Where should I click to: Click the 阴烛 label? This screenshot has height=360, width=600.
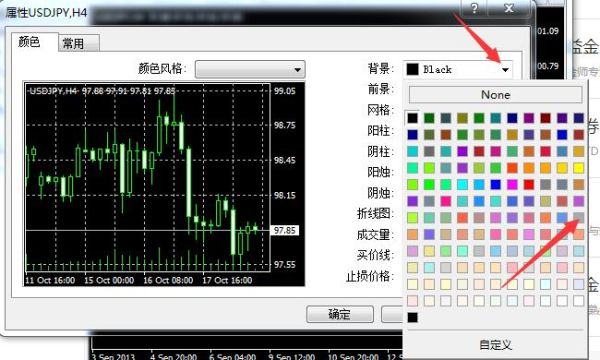(x=380, y=193)
